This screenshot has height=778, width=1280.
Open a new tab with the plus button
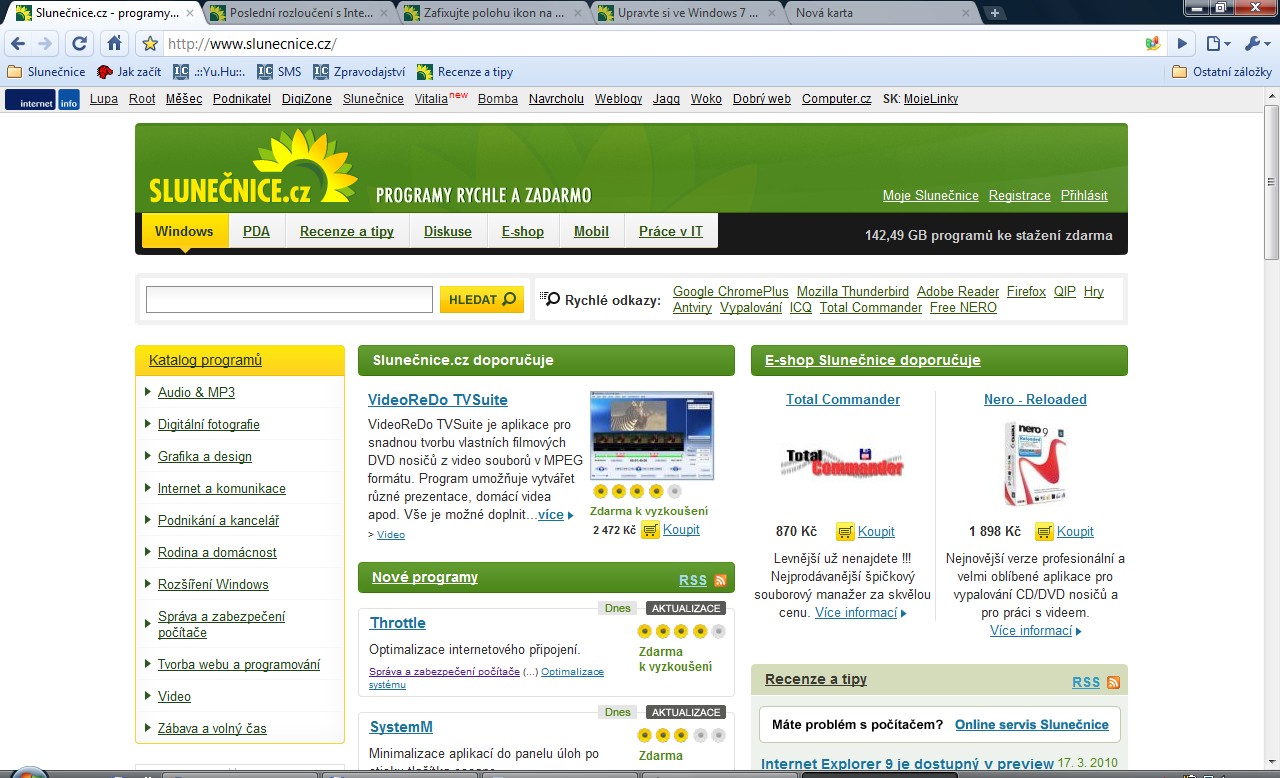pos(994,13)
